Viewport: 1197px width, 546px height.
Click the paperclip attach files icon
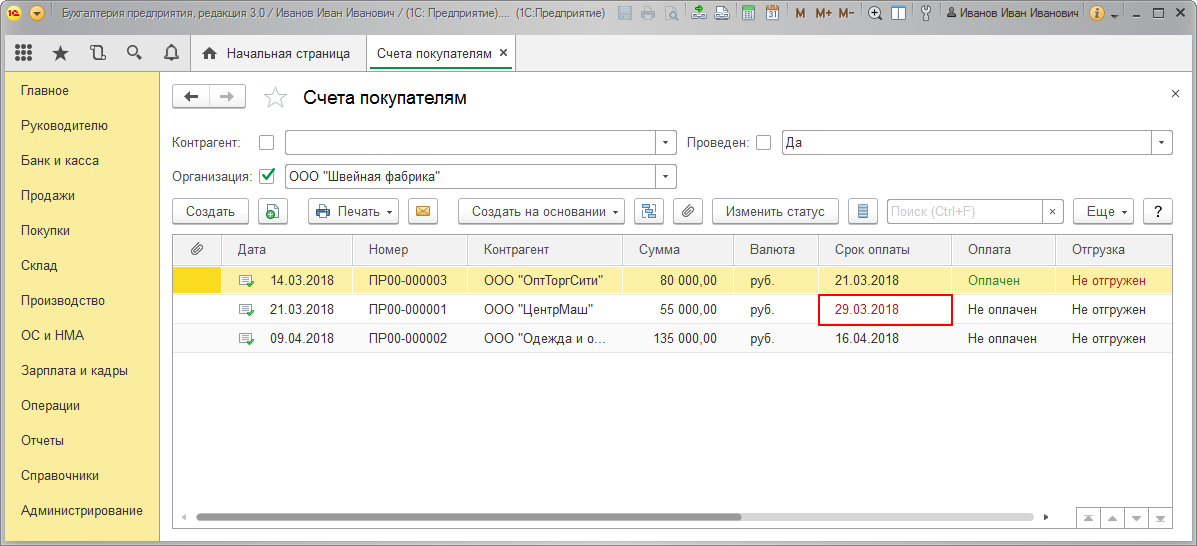[687, 211]
